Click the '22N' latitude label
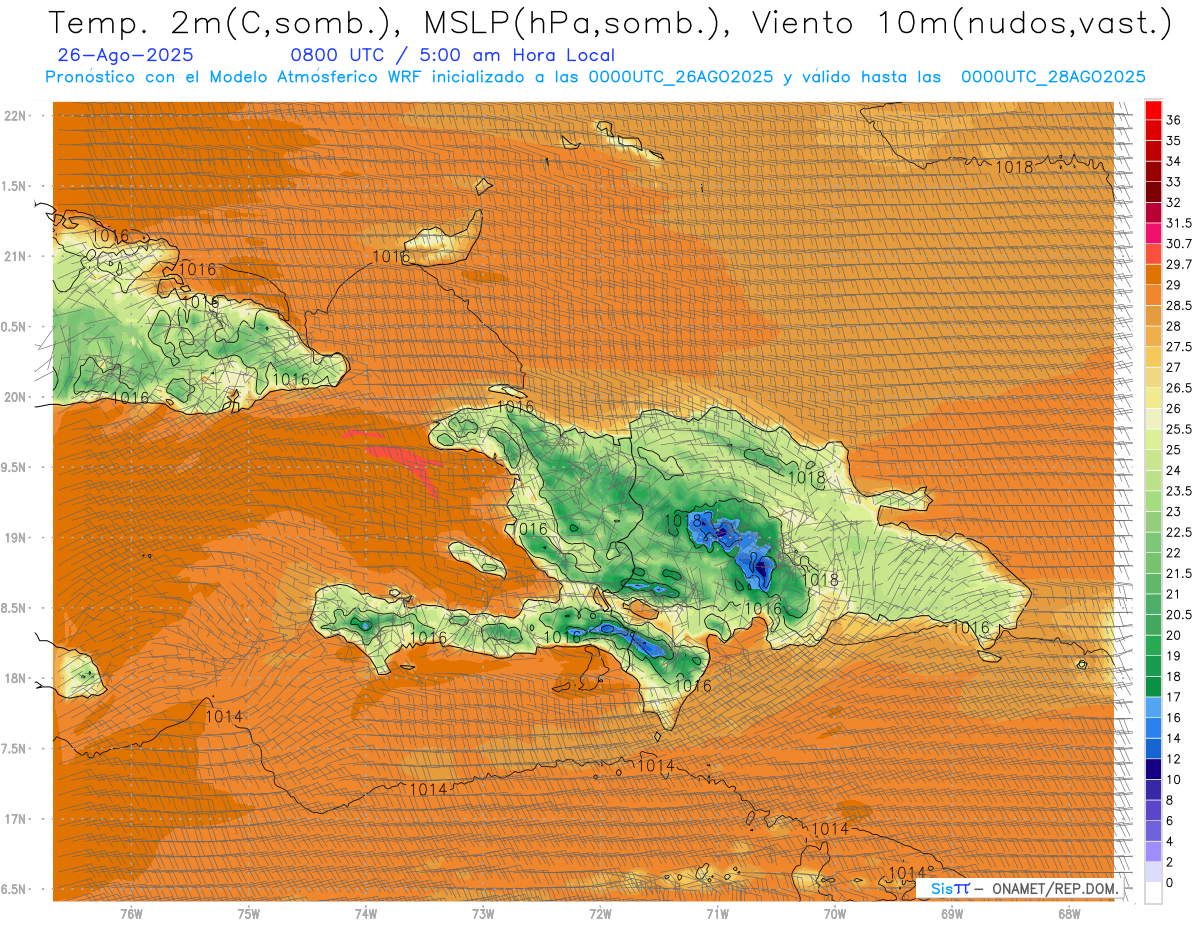 pyautogui.click(x=15, y=116)
